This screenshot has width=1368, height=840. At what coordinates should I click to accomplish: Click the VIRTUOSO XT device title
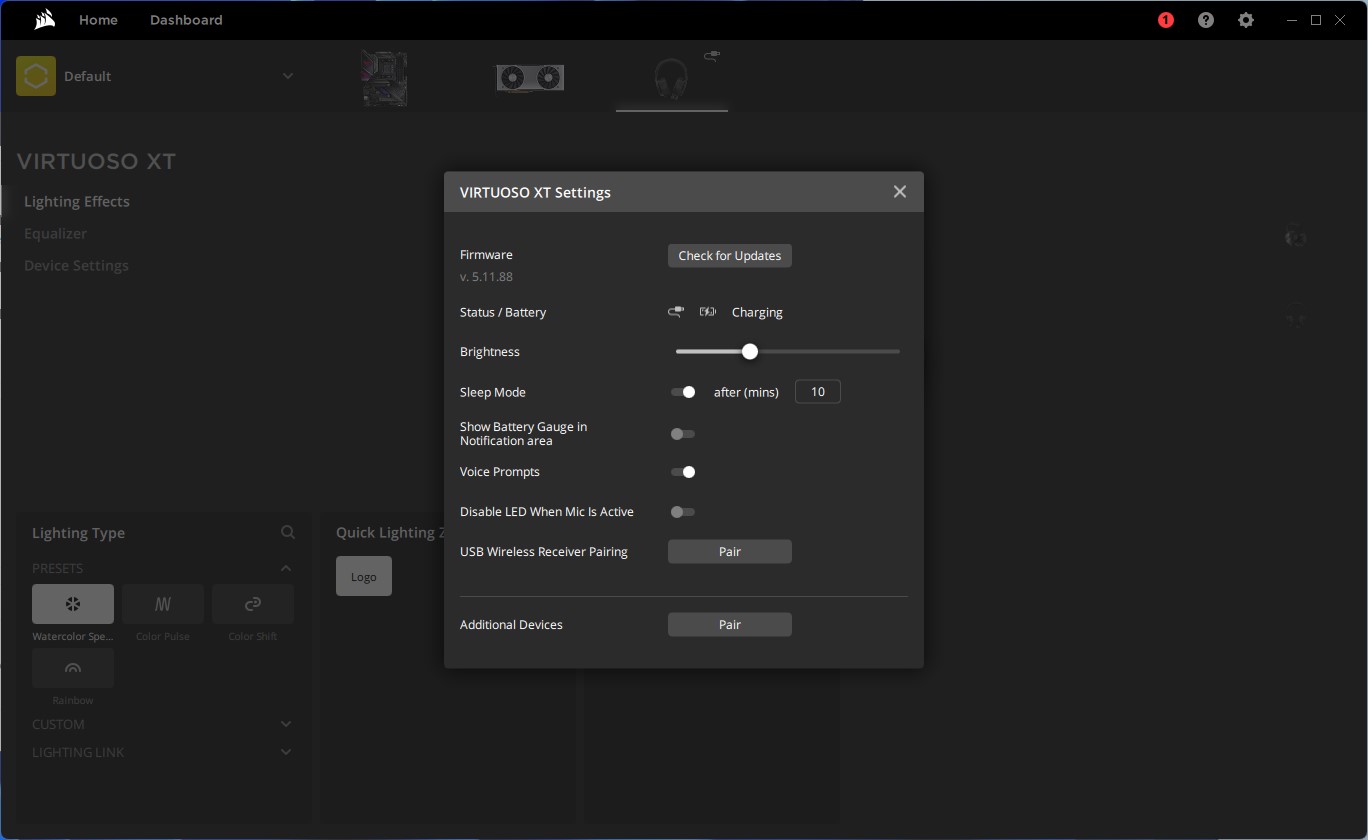coord(96,162)
